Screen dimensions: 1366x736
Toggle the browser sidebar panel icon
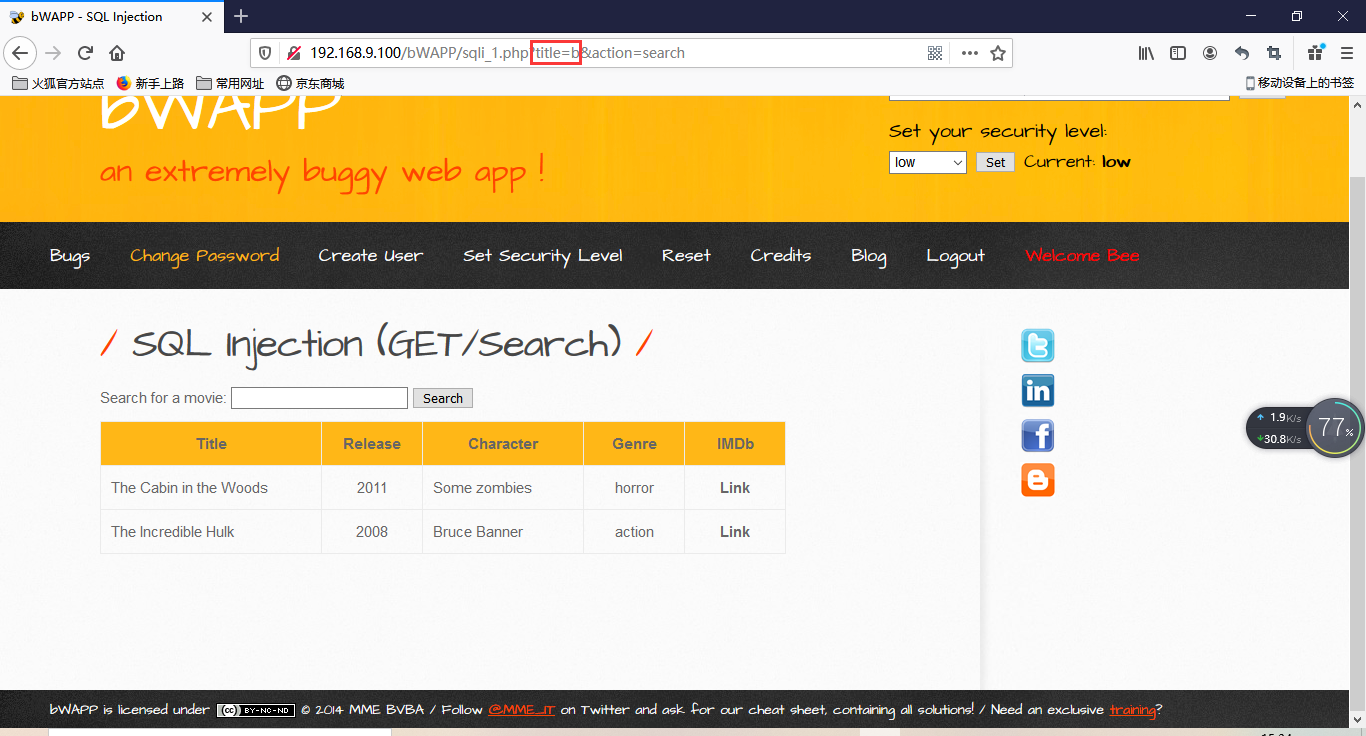[x=1177, y=53]
